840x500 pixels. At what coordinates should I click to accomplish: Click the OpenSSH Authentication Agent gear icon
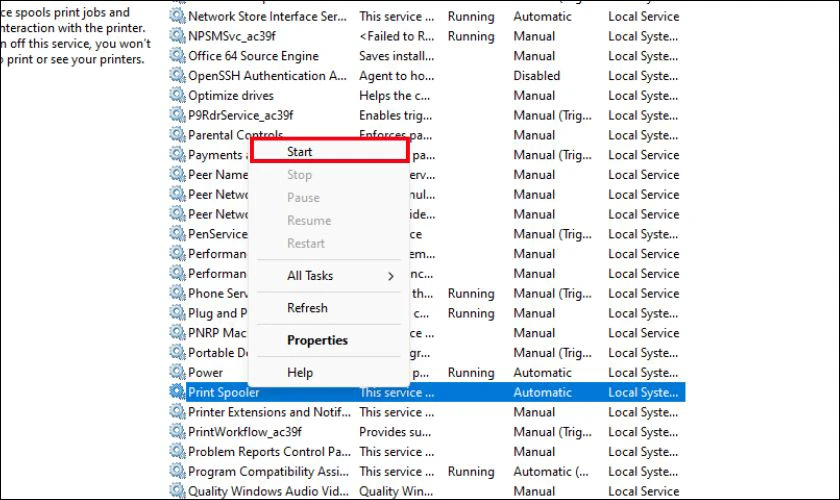click(x=177, y=76)
